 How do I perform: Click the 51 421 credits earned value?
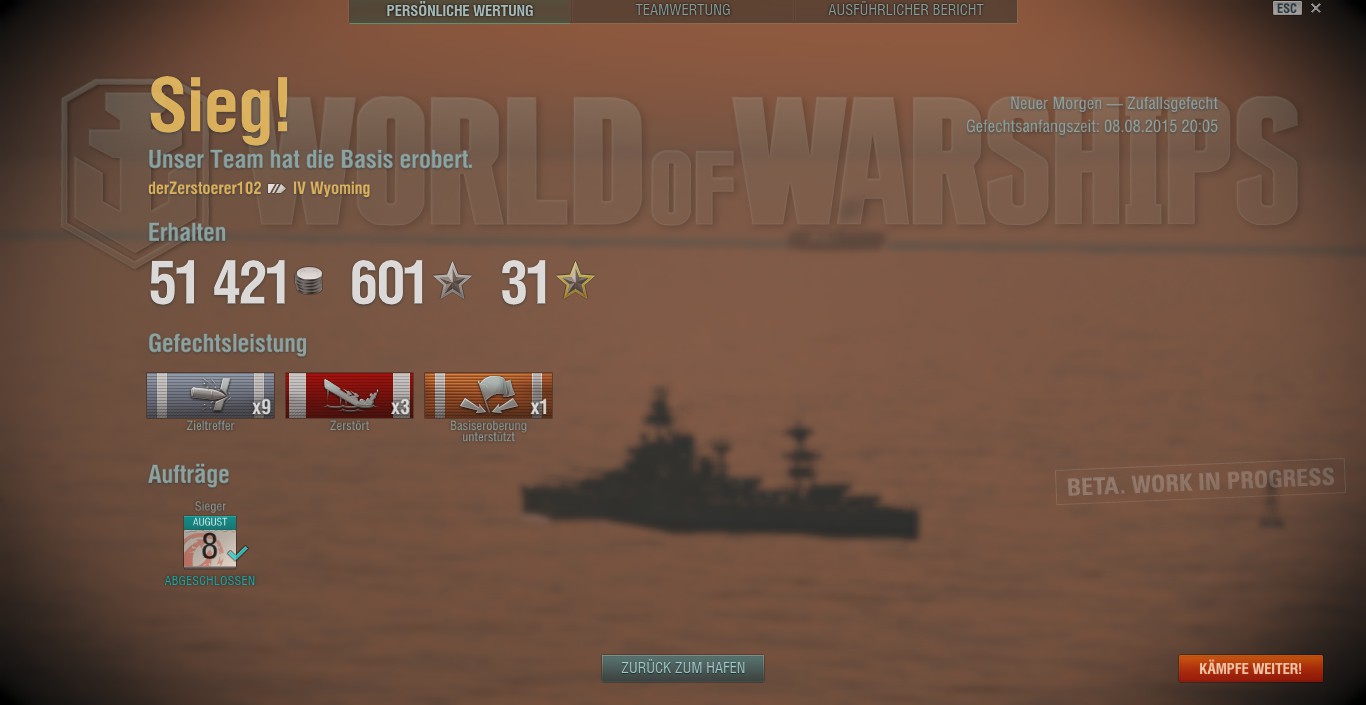(219, 283)
